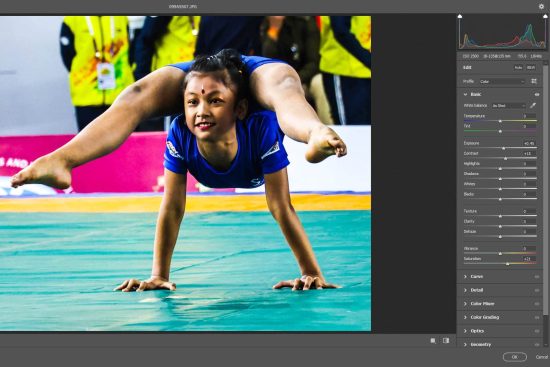
Task: Click the Blacks slider handle
Action: point(500,199)
